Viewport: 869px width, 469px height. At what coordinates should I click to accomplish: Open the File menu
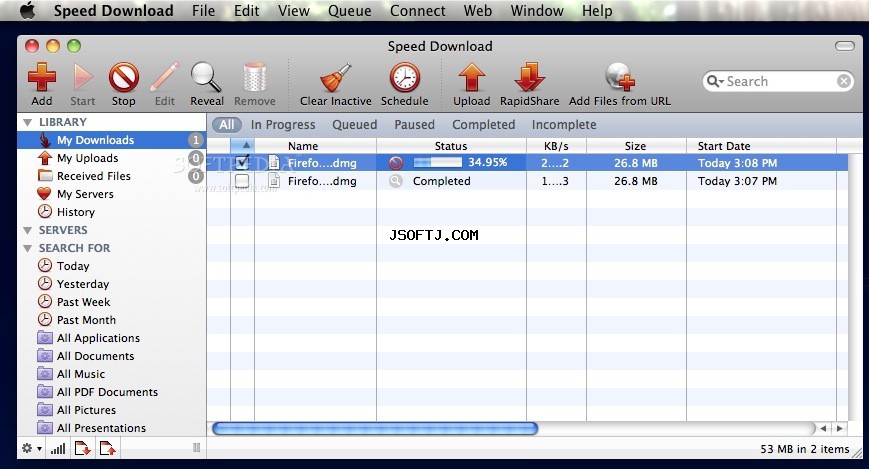point(203,11)
